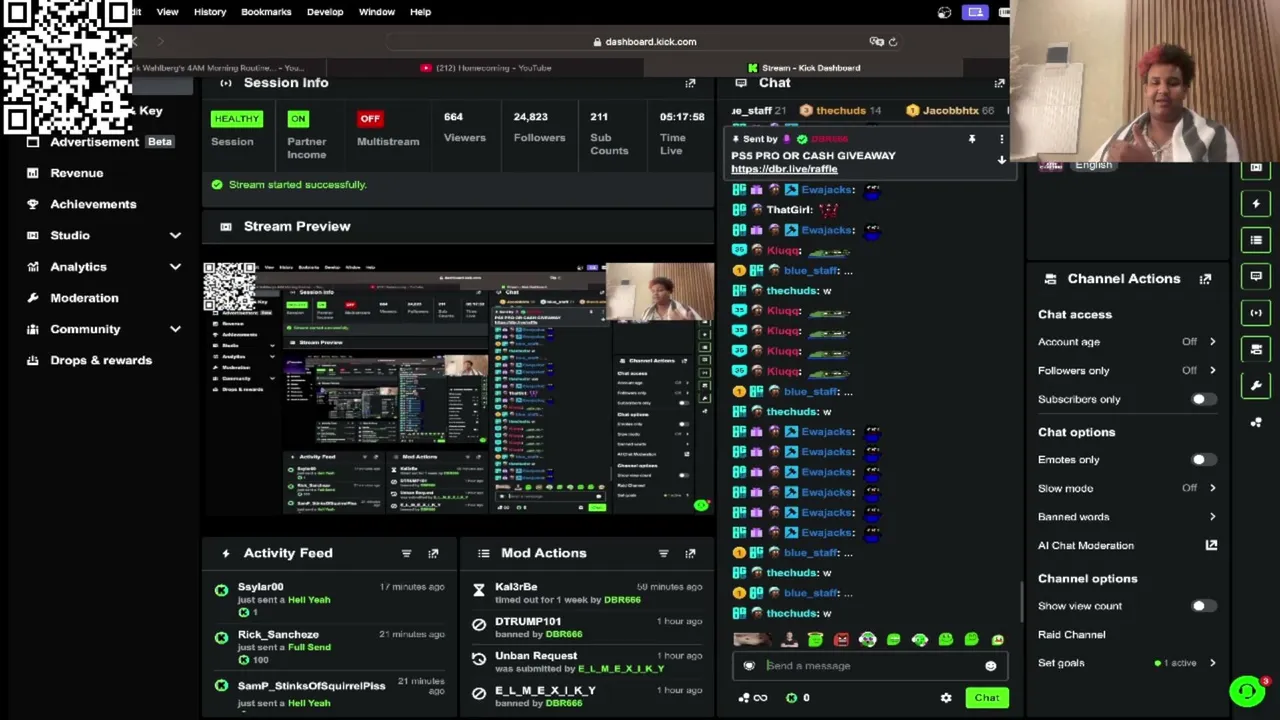1280x720 pixels.
Task: Filter the Mod Actions list
Action: [x=663, y=553]
